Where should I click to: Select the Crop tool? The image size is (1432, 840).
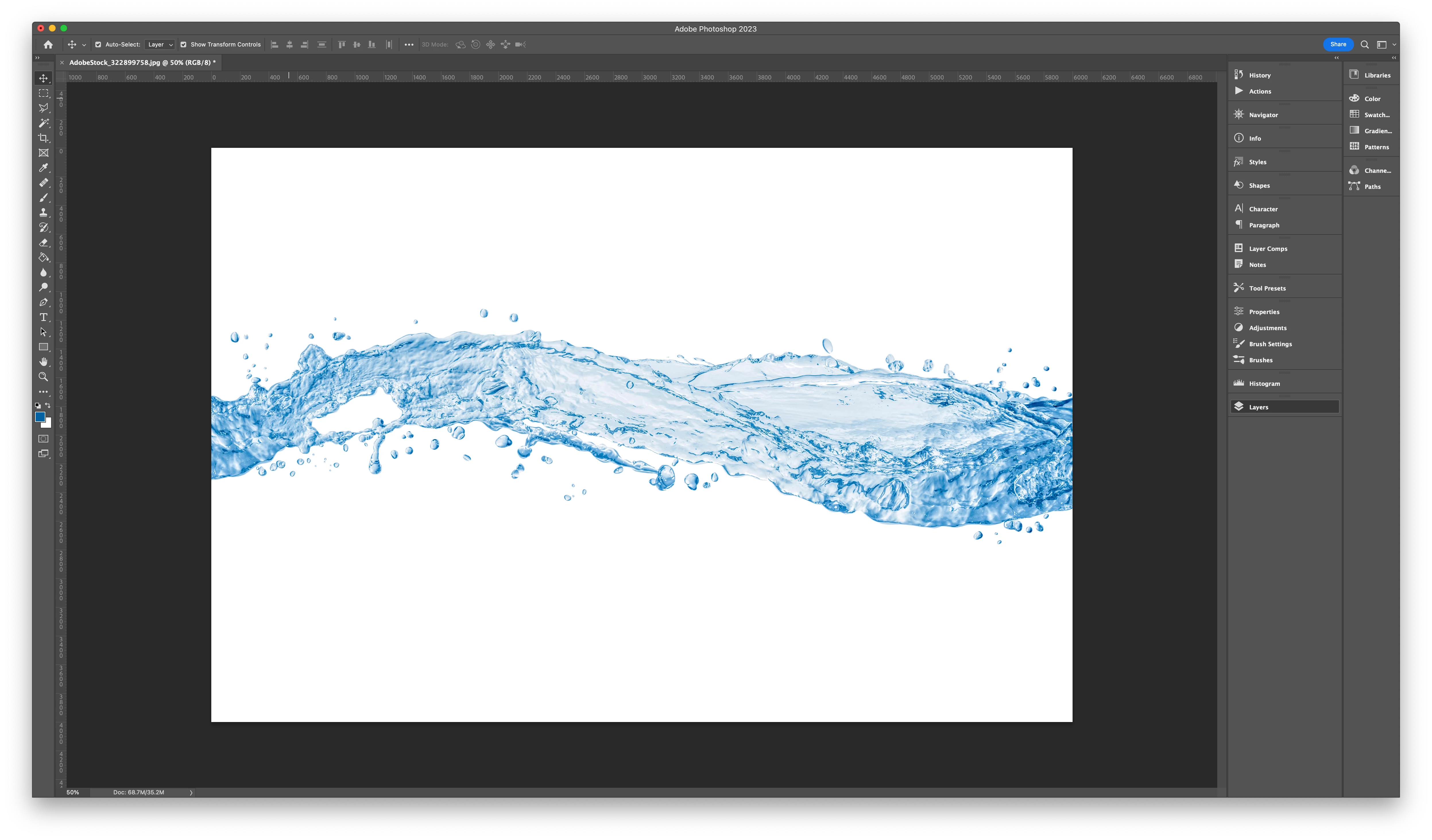[43, 138]
